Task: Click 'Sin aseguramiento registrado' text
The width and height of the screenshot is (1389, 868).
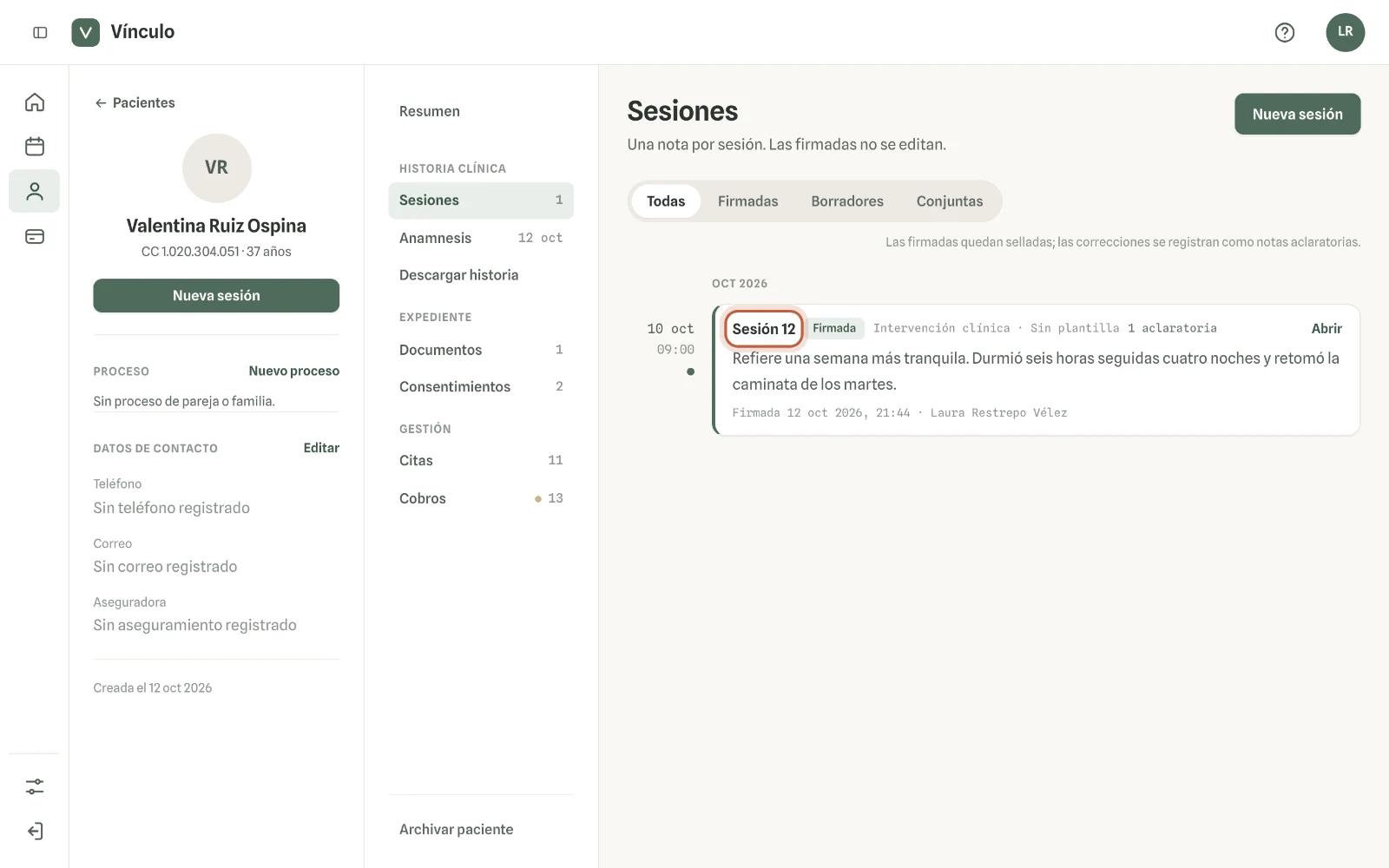Action: click(x=194, y=625)
